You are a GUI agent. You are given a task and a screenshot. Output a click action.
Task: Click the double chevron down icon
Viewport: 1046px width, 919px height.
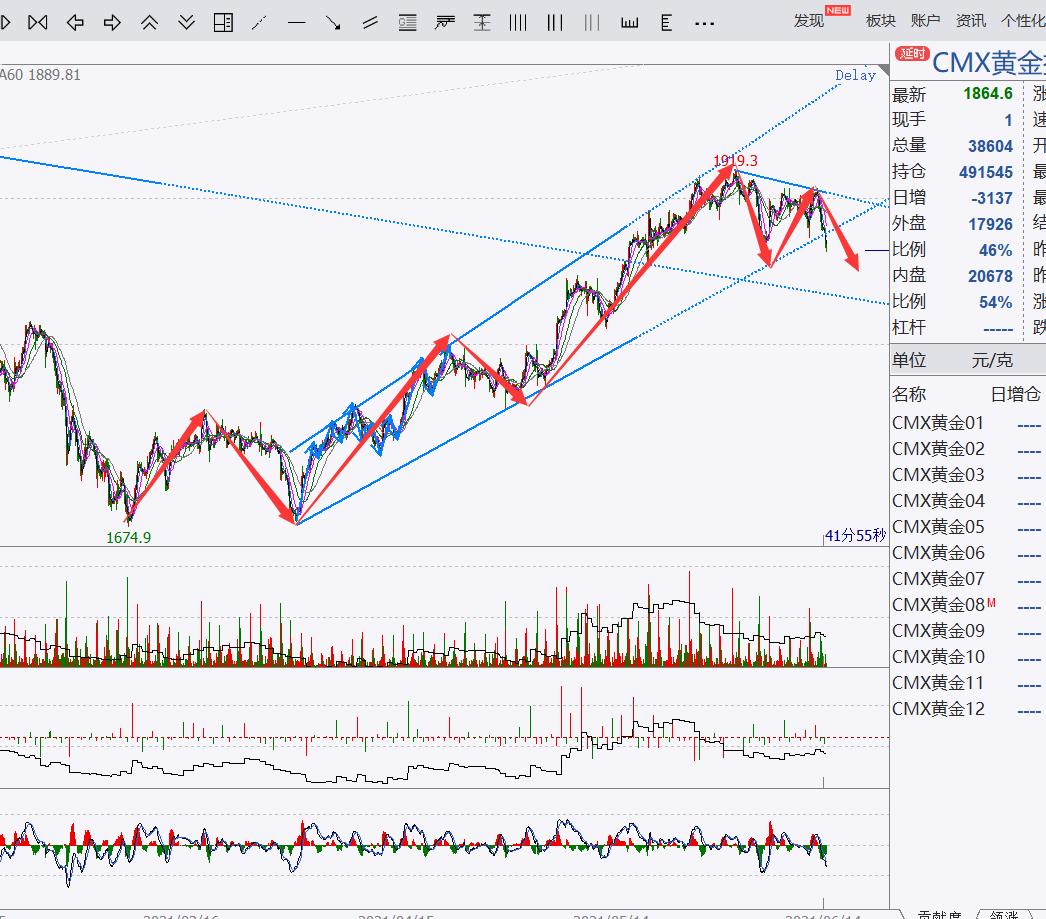click(187, 23)
